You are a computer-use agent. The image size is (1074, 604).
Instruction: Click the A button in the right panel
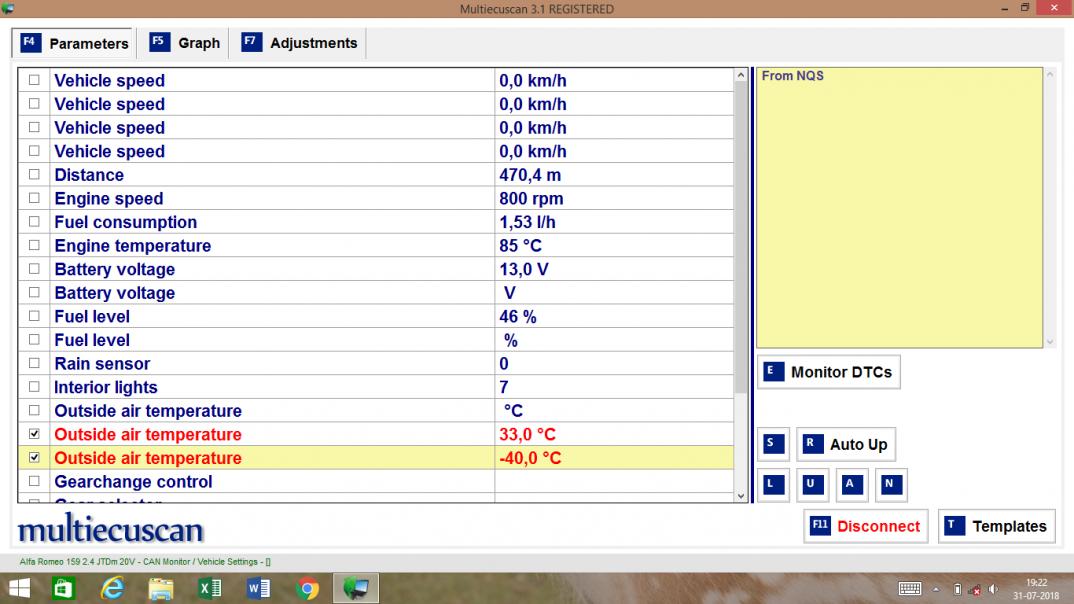coord(851,485)
